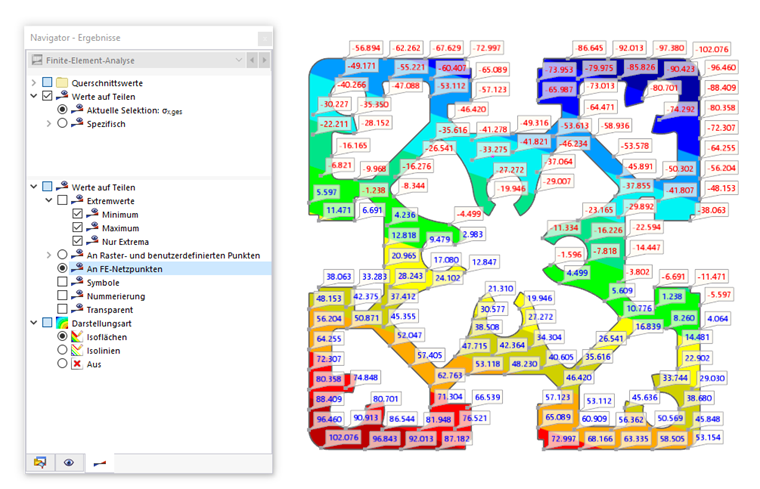Tick the Querschnittswerte checkbox
The height and width of the screenshot is (489, 760).
(47, 82)
